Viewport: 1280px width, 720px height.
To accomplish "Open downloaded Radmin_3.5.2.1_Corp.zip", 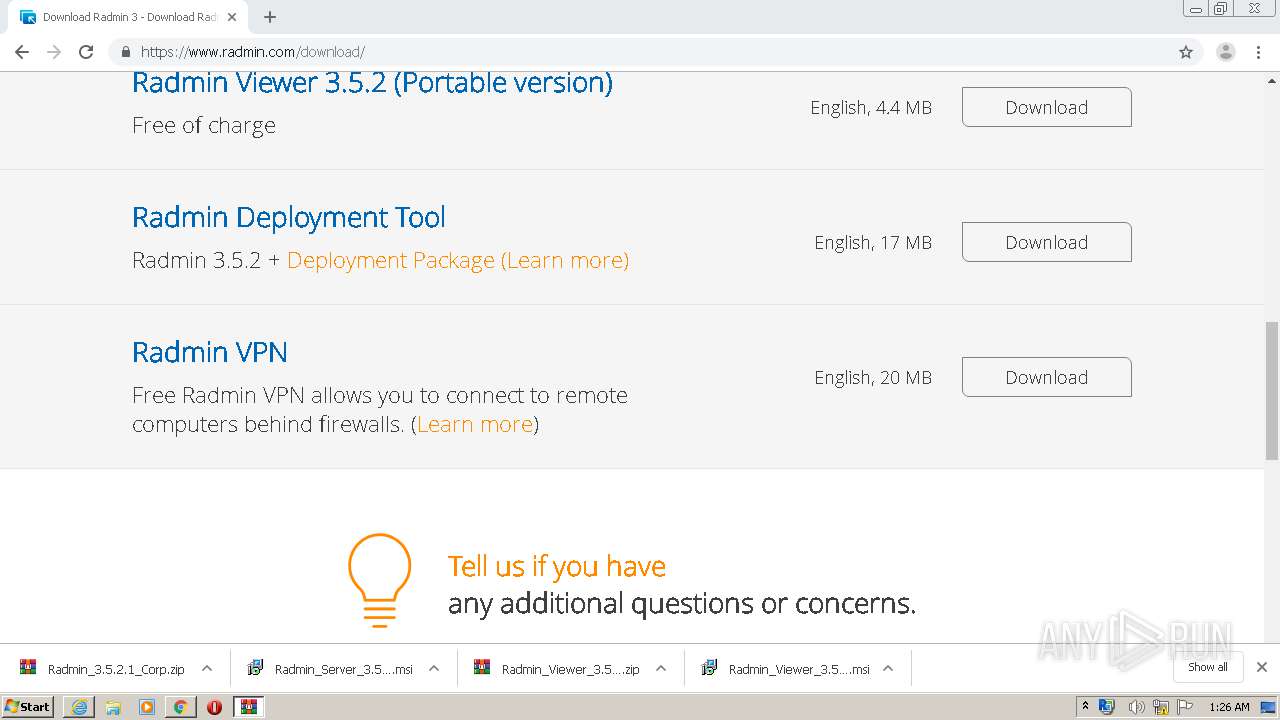I will 103,669.
